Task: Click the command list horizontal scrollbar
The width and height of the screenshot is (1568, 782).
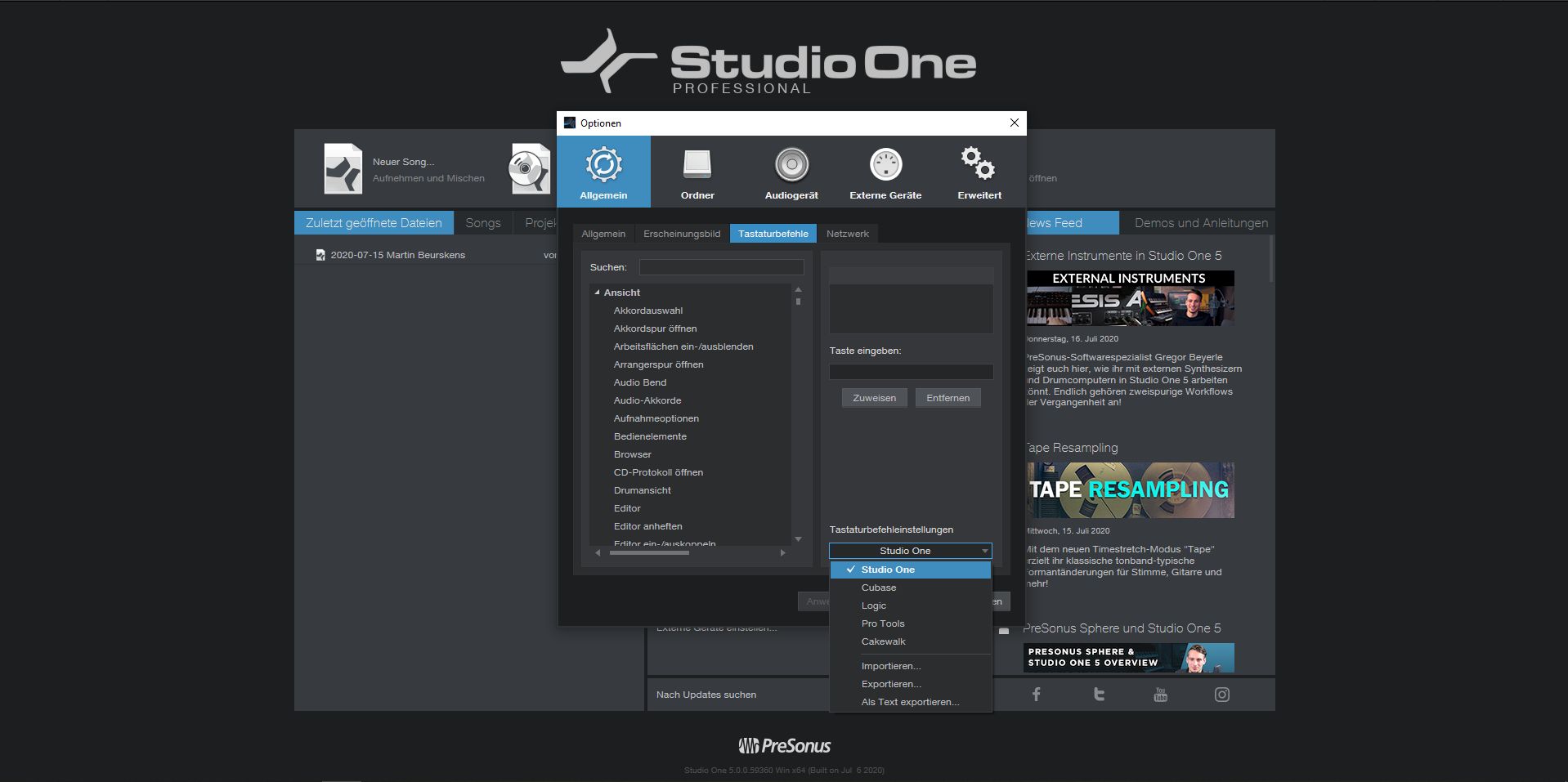Action: click(x=650, y=553)
